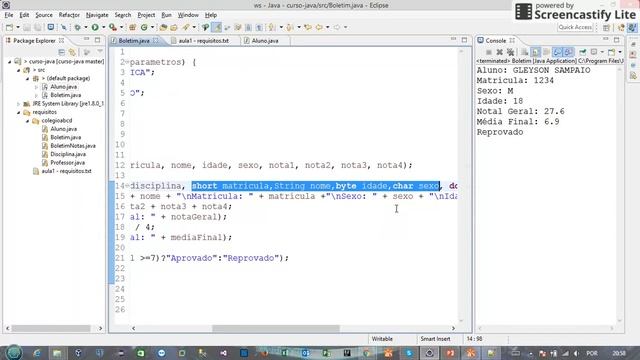640x360 pixels.
Task: Toggle Mark Occurrences highlighter icon
Action: 217,27
